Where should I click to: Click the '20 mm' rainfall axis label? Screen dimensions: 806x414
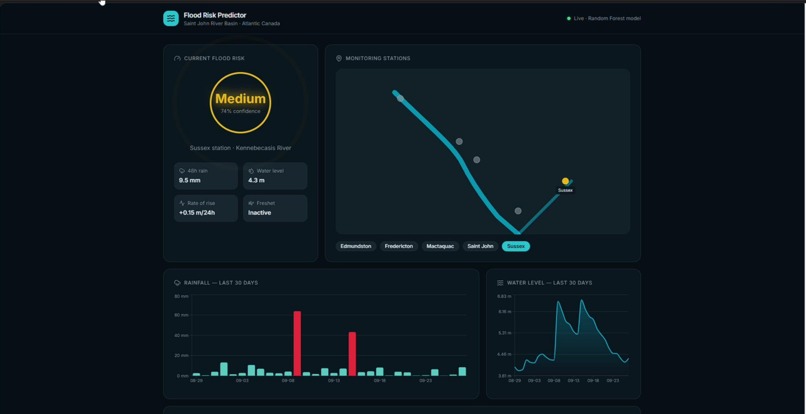tap(182, 356)
